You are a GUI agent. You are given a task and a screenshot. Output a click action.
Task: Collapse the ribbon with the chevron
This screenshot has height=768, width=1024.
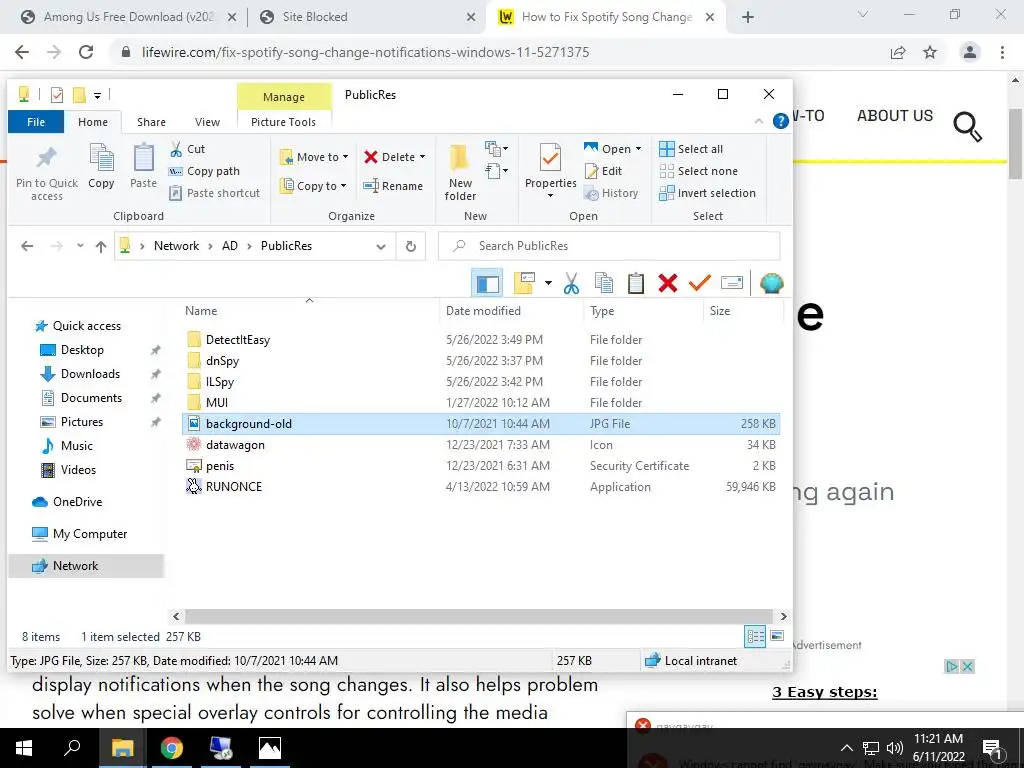(x=758, y=121)
